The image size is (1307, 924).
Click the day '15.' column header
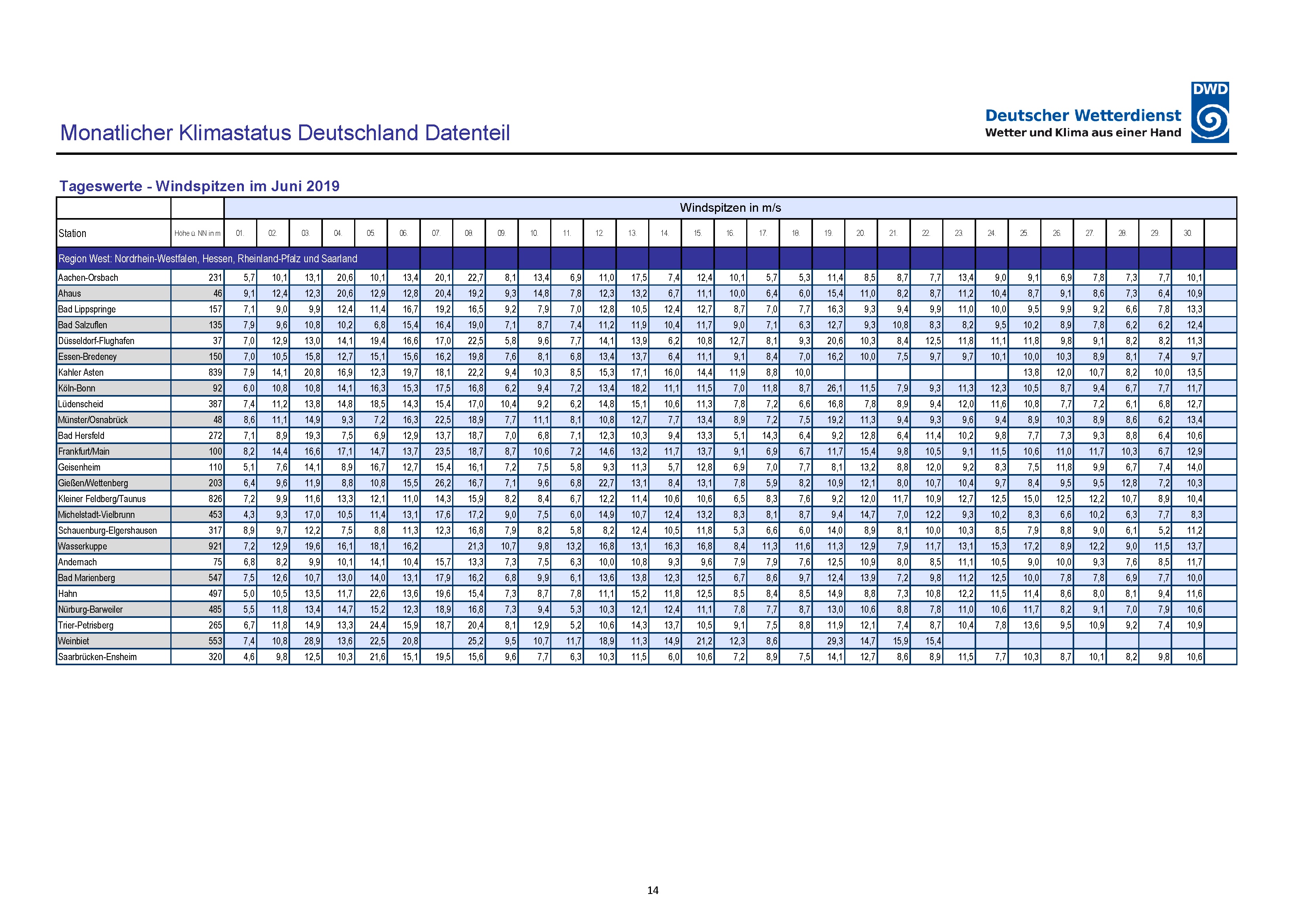(x=697, y=233)
